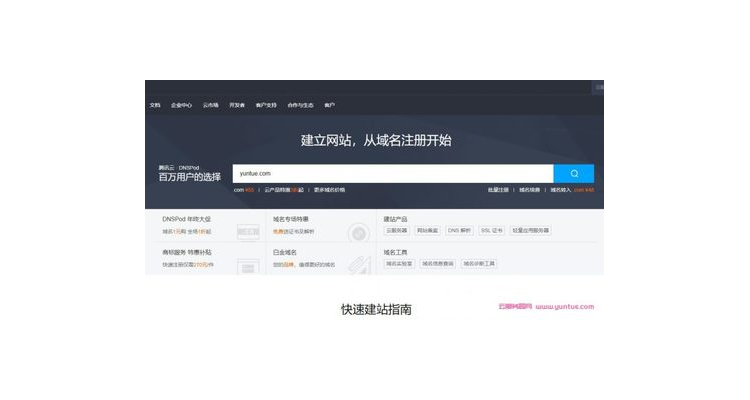
Task: Click the 域名转入 link
Action: tap(561, 190)
